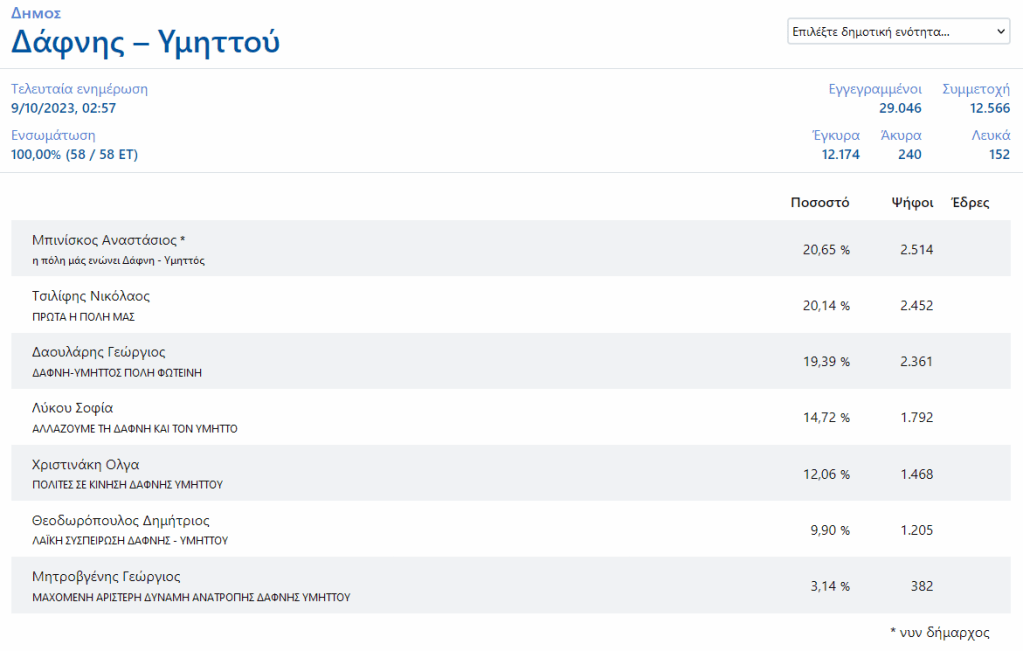
Task: Click the 'Δήμος' breadcrumb link
Action: pyautogui.click(x=35, y=14)
